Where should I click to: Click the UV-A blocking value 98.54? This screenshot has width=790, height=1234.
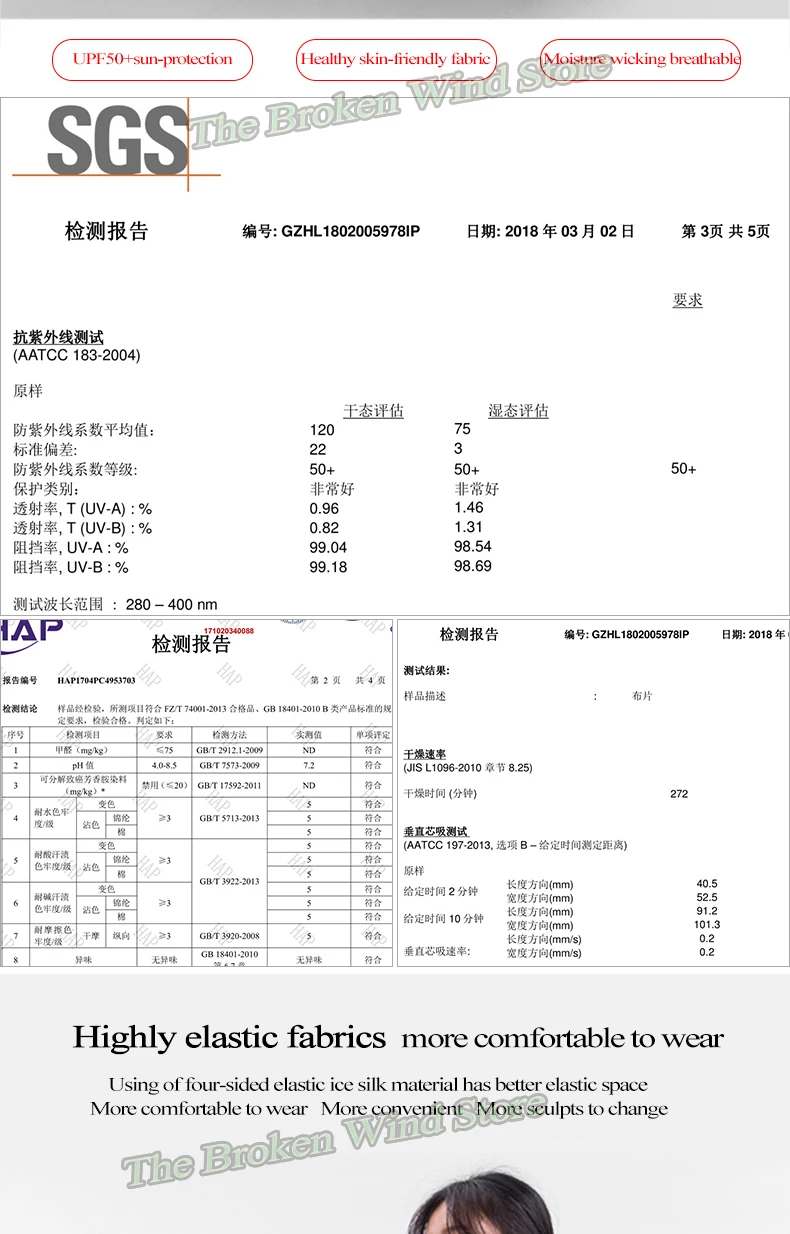pyautogui.click(x=473, y=546)
